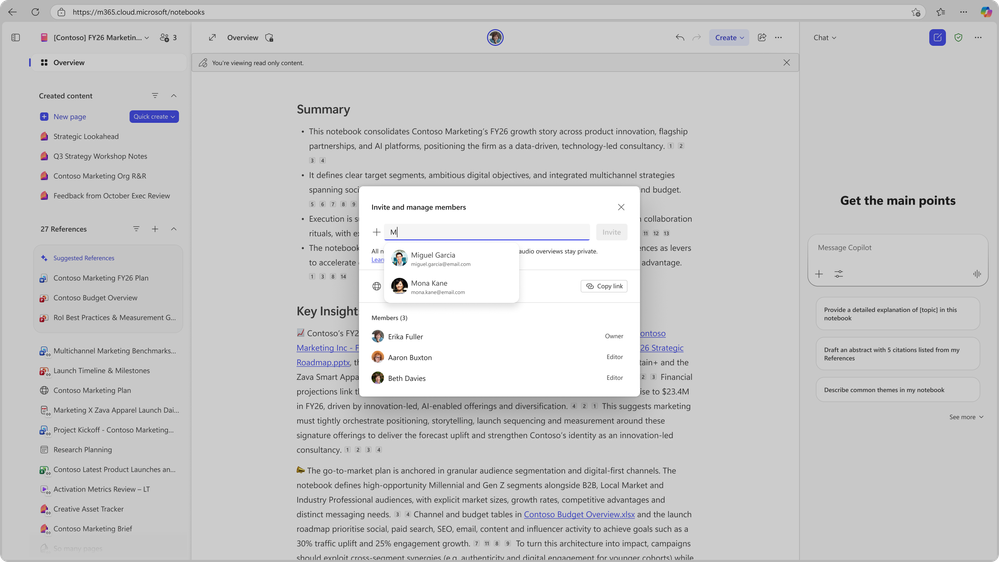Click the plus icon beside invite field
This screenshot has width=999, height=562.
(x=377, y=232)
